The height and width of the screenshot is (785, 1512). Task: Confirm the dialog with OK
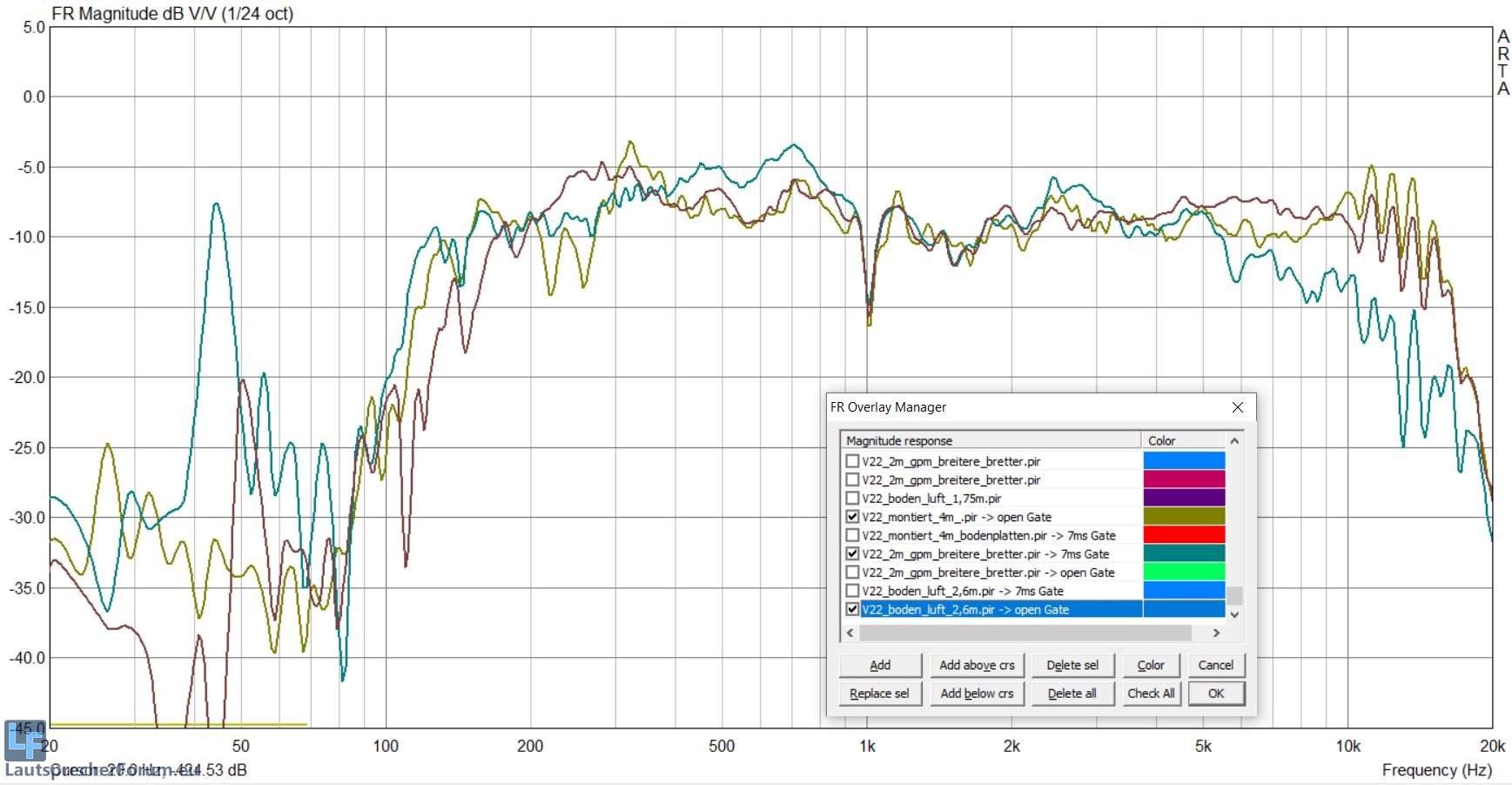[1216, 694]
